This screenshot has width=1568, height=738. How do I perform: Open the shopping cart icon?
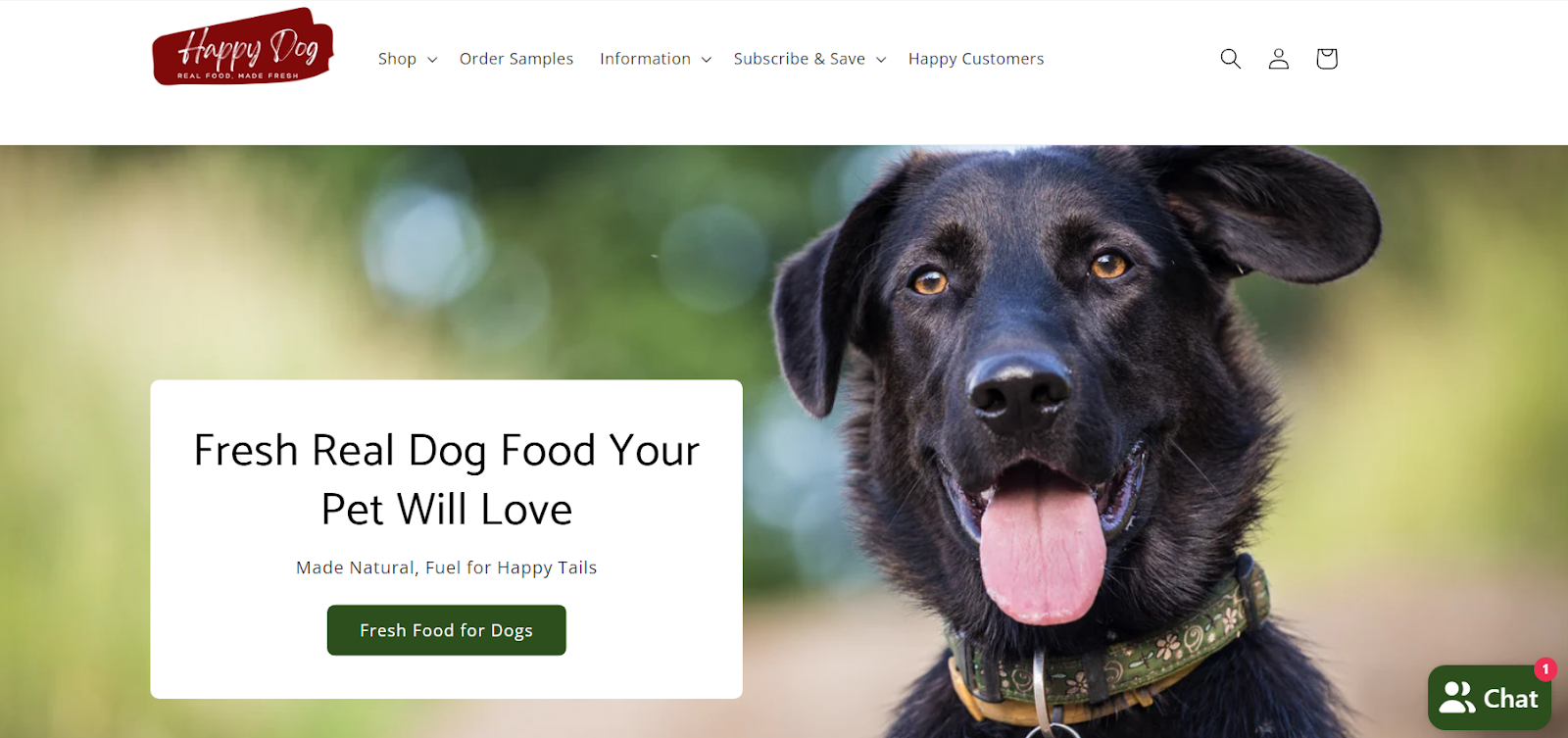pos(1327,59)
